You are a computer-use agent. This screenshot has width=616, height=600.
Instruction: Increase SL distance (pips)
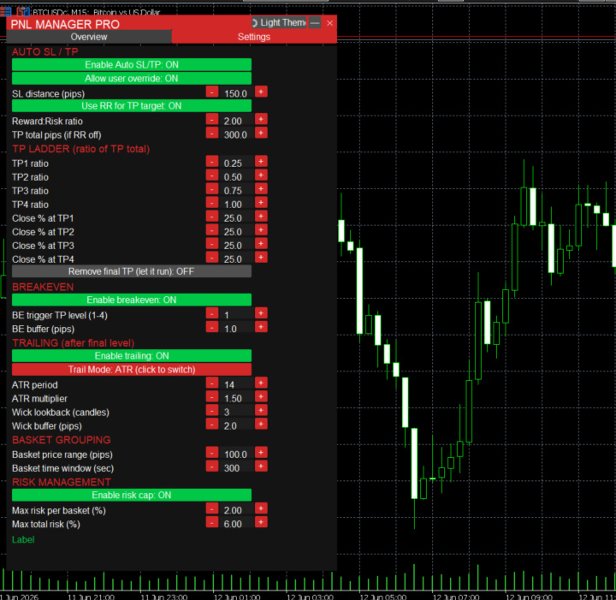261,92
